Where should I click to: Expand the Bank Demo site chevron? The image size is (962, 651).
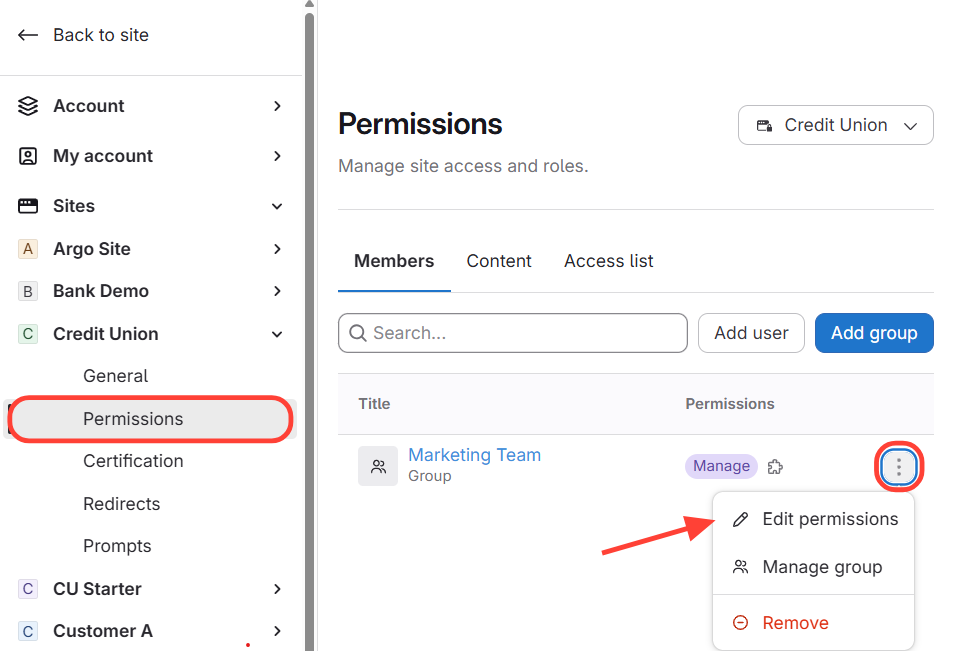[x=277, y=291]
